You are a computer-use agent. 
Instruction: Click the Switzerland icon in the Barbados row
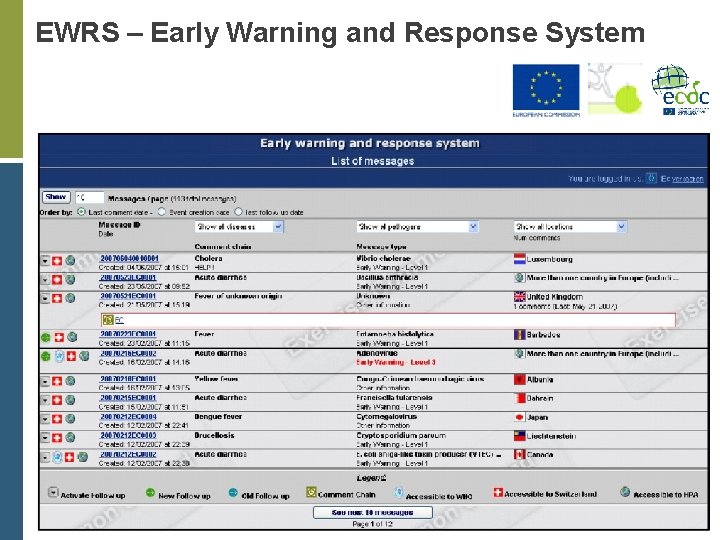point(59,338)
